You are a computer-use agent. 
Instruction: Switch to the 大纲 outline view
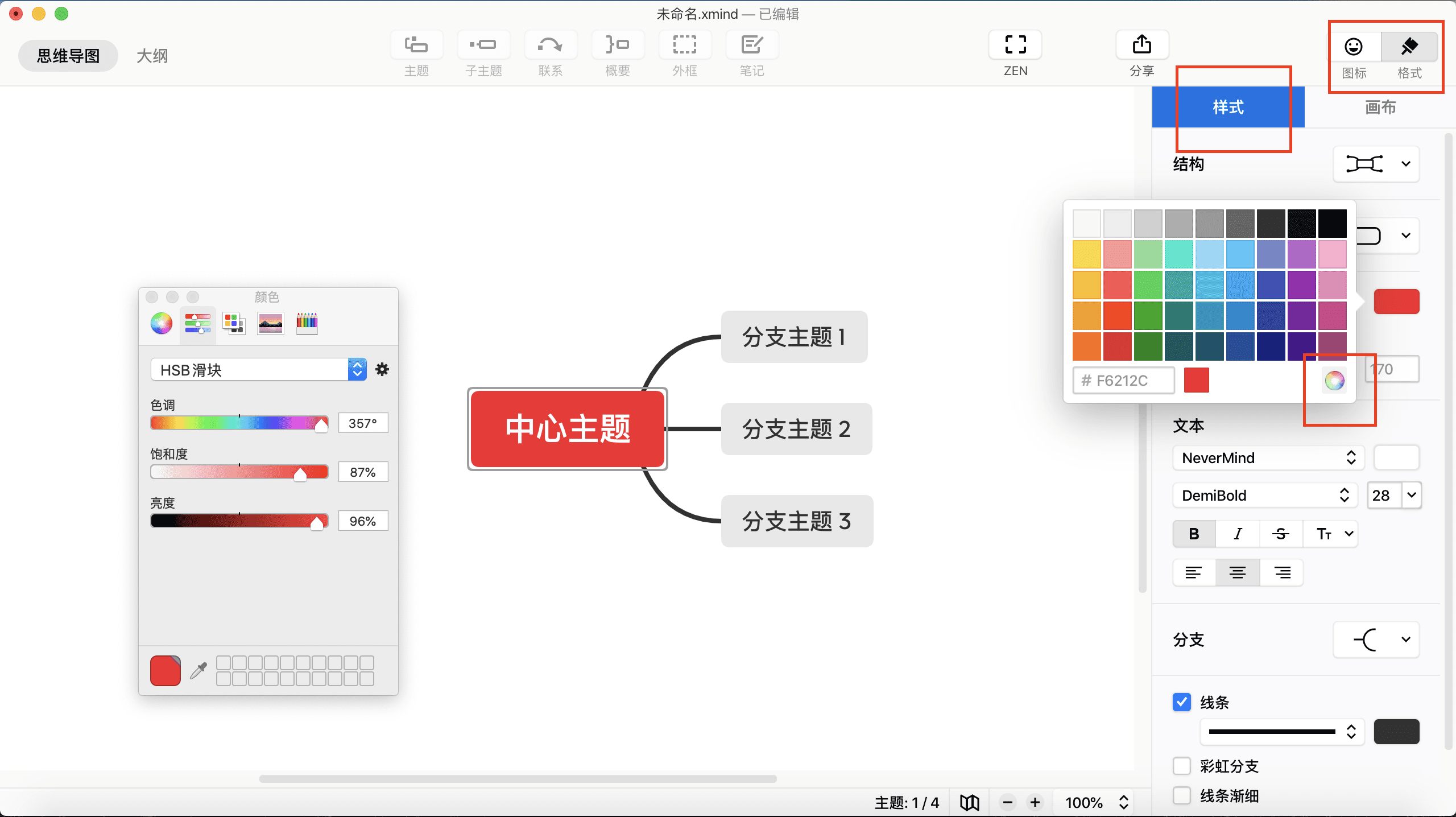coord(152,56)
